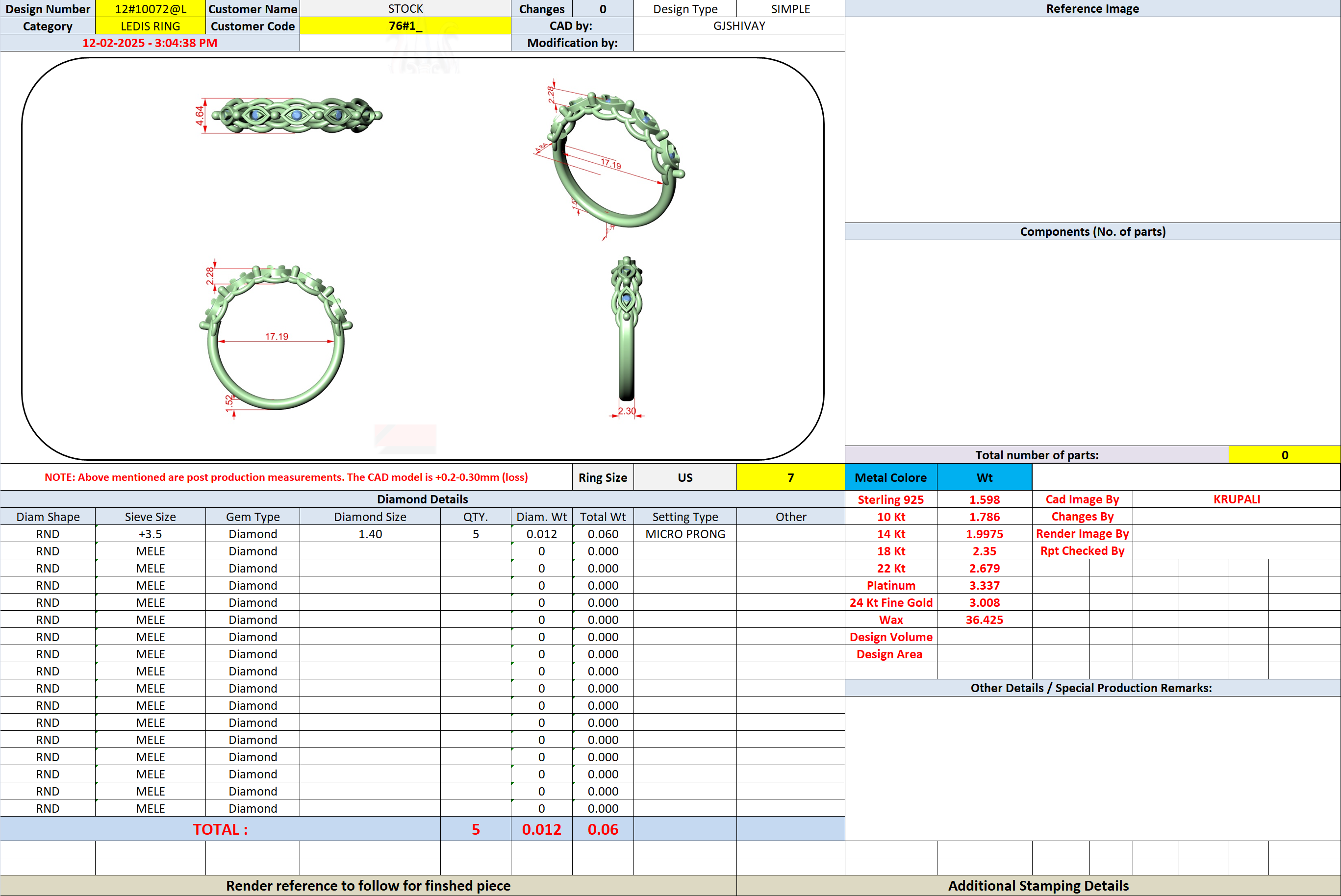Click the MICRO PRONG setting type cell
The width and height of the screenshot is (1341, 896).
tap(685, 534)
